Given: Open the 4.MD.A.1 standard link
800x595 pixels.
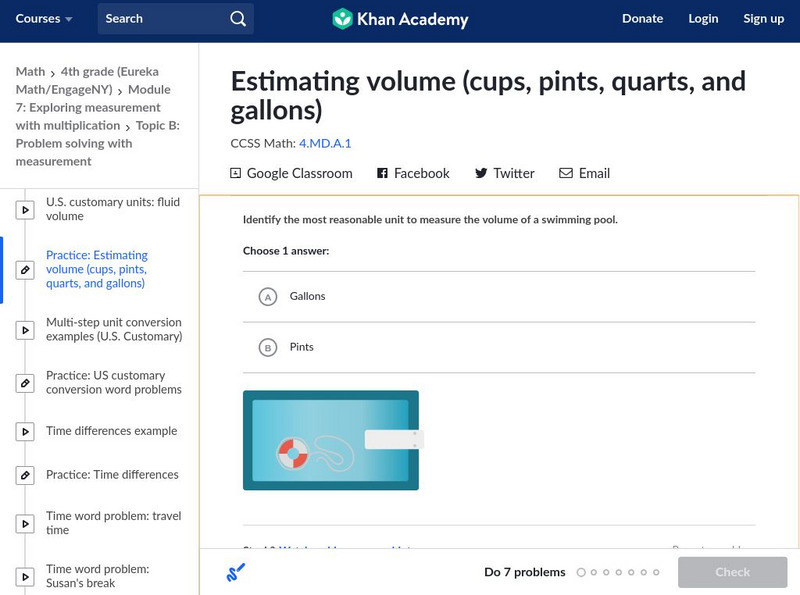Looking at the screenshot, I should coord(325,143).
